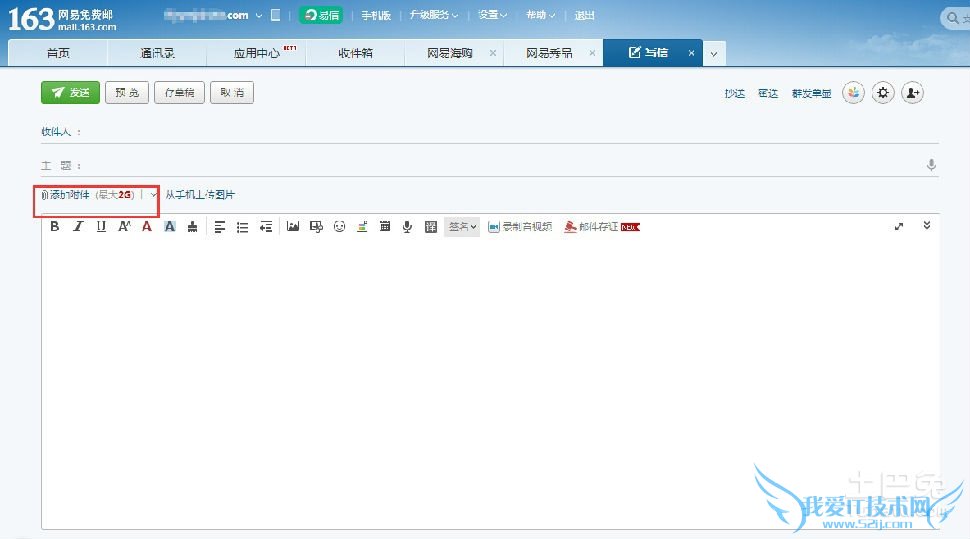Click the search magnifier icon
This screenshot has width=970, height=539.
click(x=953, y=18)
